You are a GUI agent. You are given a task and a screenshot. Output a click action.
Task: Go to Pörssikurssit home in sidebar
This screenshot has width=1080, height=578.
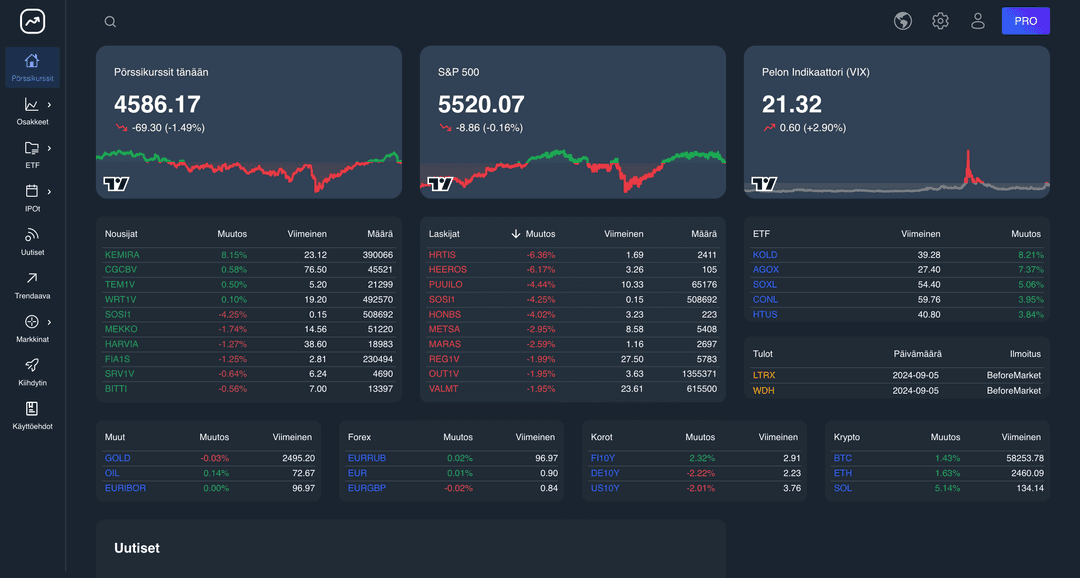click(32, 68)
